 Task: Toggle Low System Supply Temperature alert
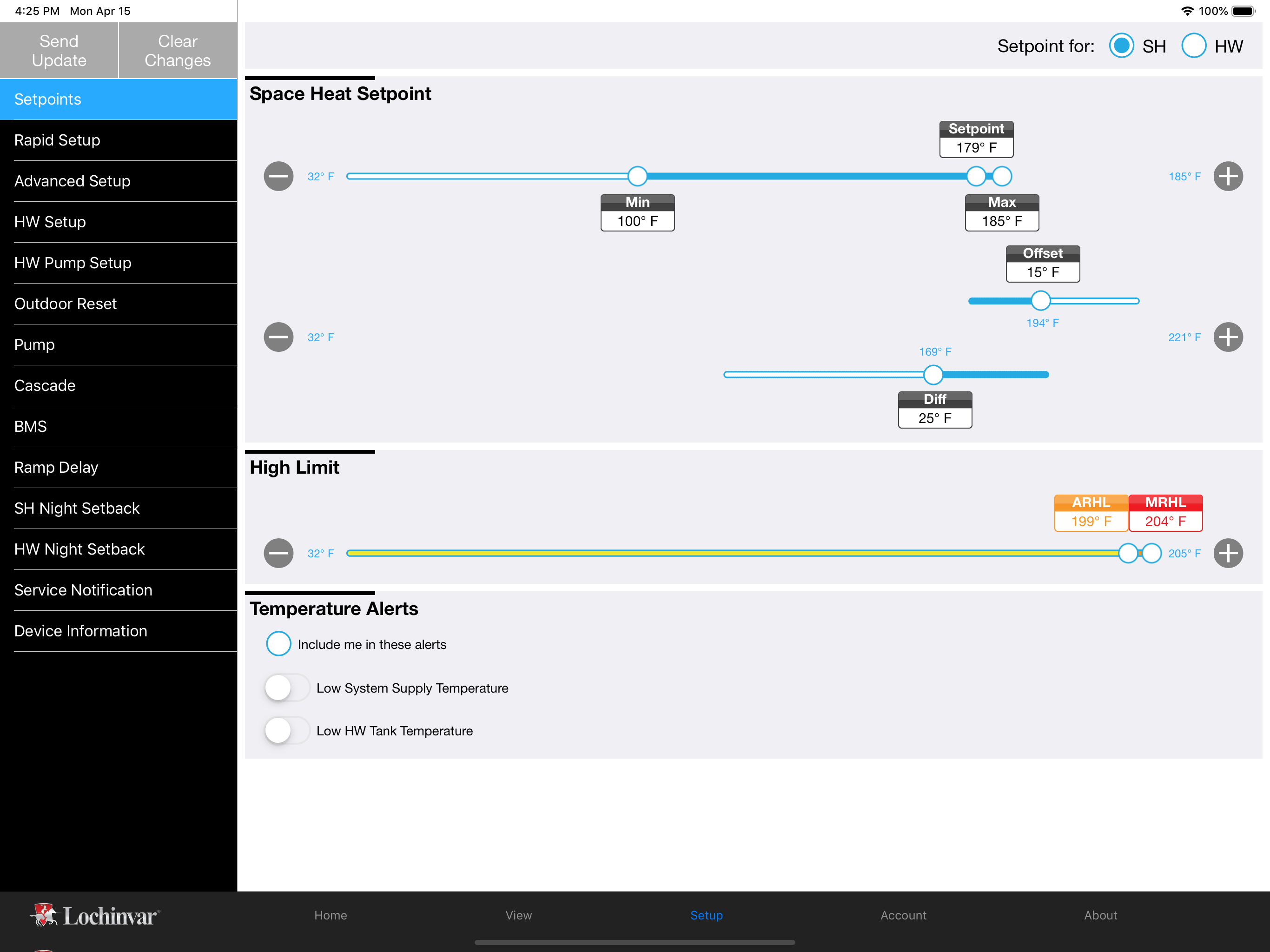point(287,688)
